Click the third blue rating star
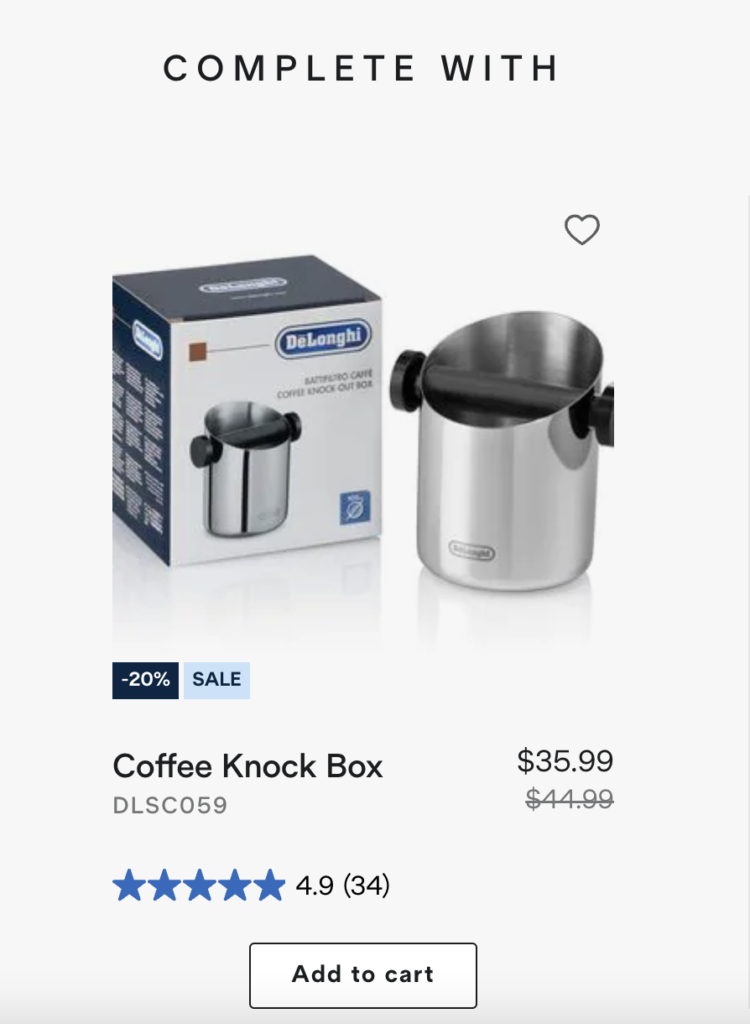This screenshot has height=1024, width=750. coord(199,886)
